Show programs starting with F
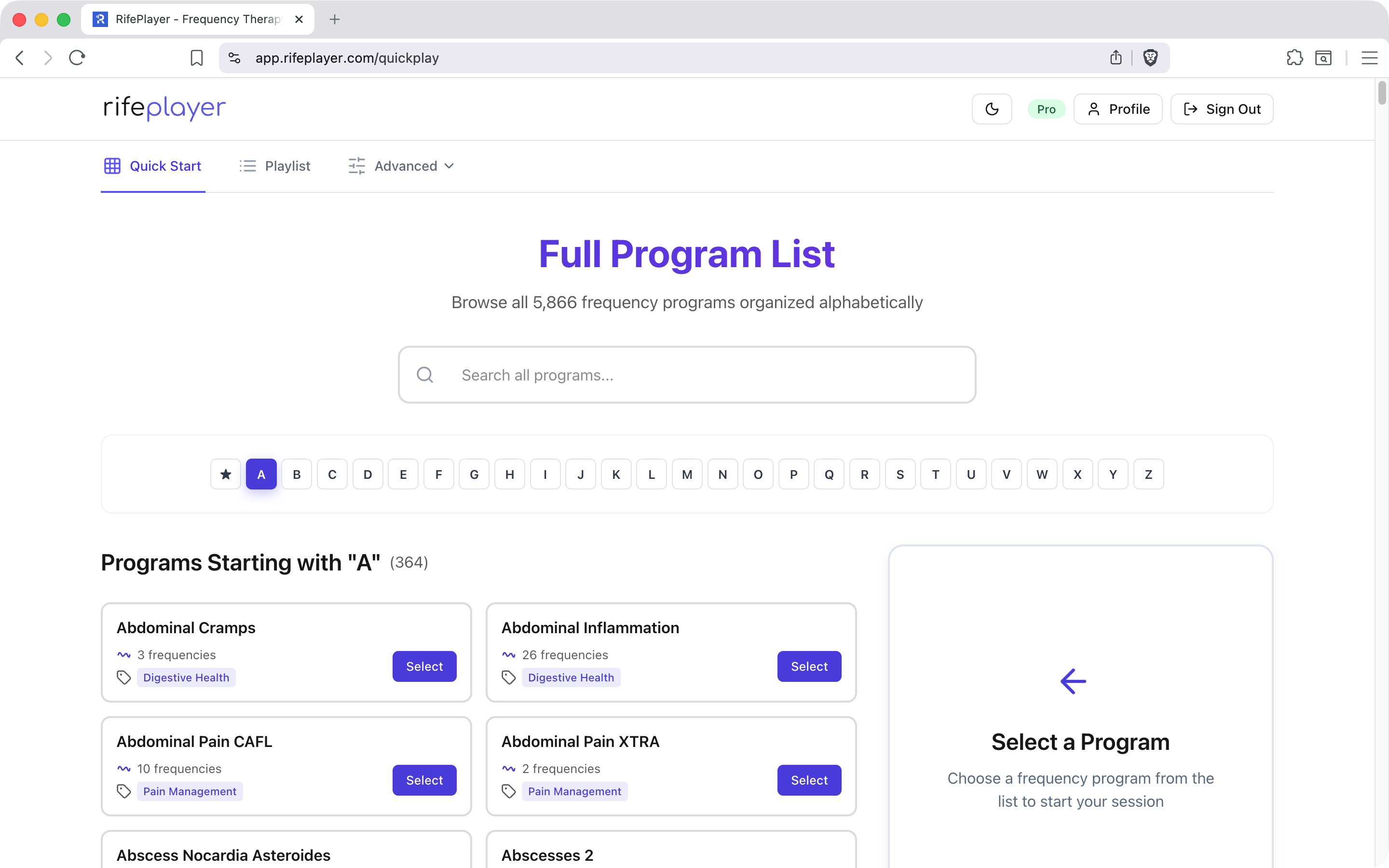Viewport: 1389px width, 868px height. (438, 474)
